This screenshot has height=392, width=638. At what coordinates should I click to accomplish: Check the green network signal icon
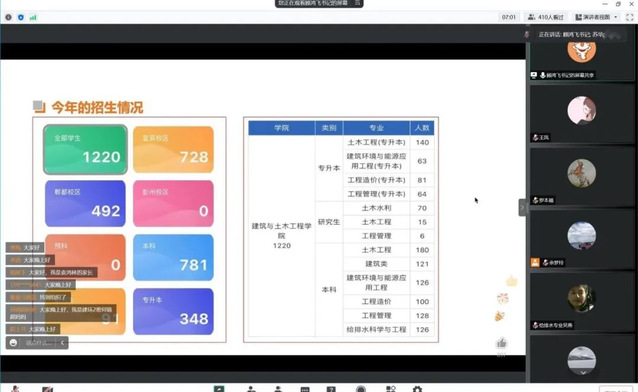pos(33,17)
